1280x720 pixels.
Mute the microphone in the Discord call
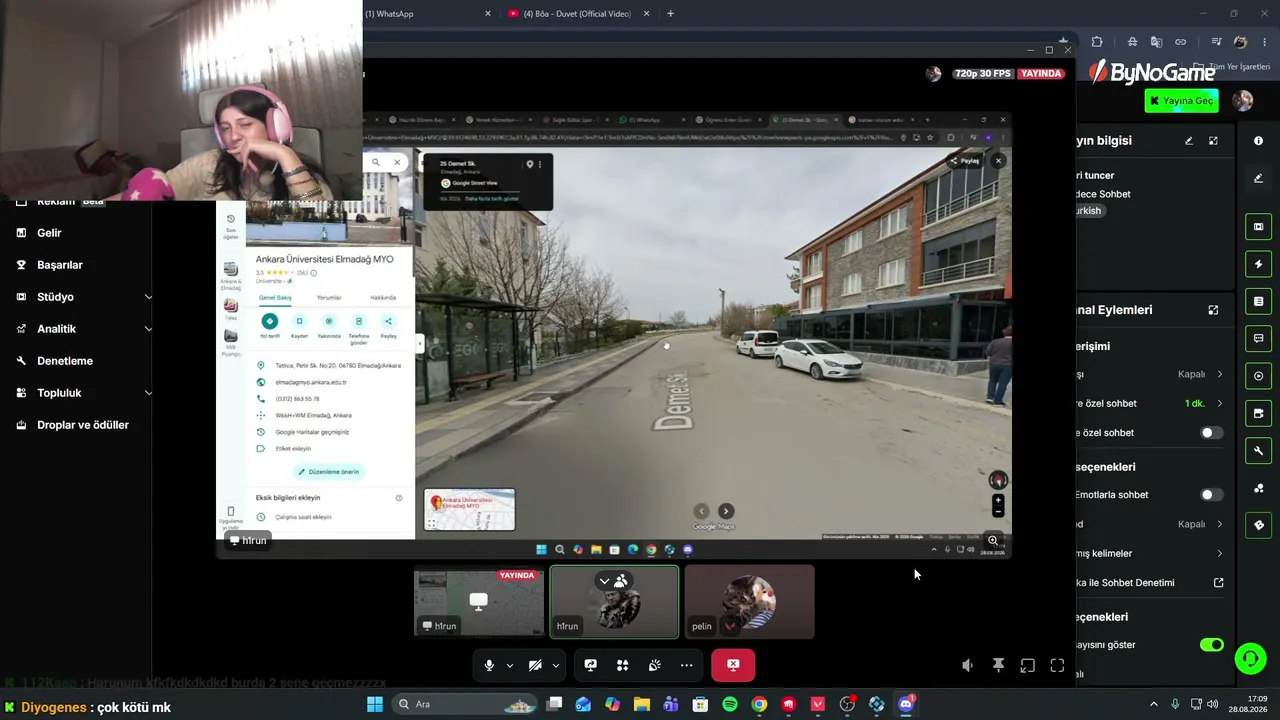point(489,665)
